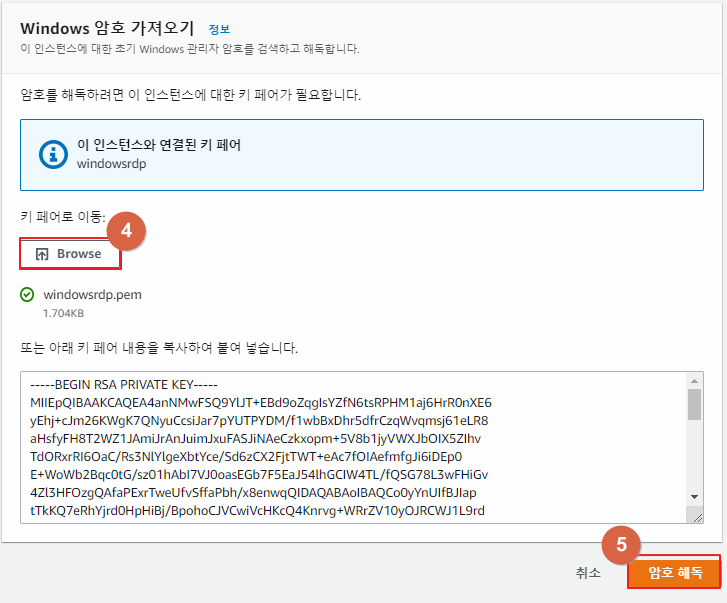Click the green checkmark next to windowsrdp.pem
The width and height of the screenshot is (727, 603).
[x=27, y=294]
